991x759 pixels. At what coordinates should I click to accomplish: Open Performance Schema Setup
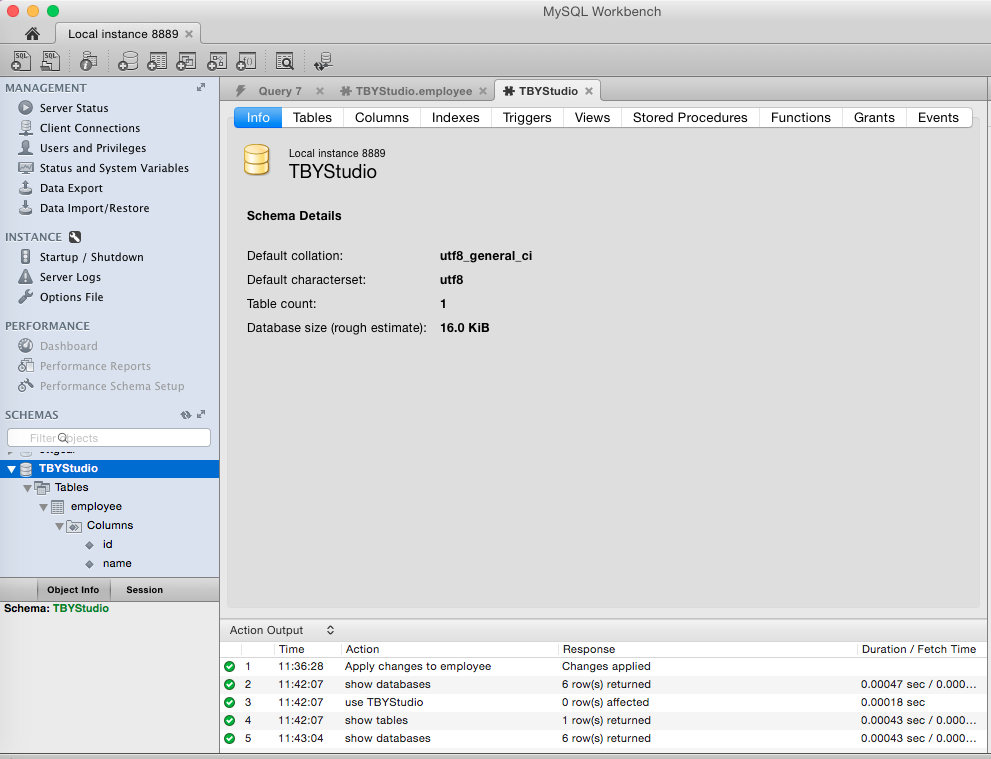pyautogui.click(x=112, y=386)
